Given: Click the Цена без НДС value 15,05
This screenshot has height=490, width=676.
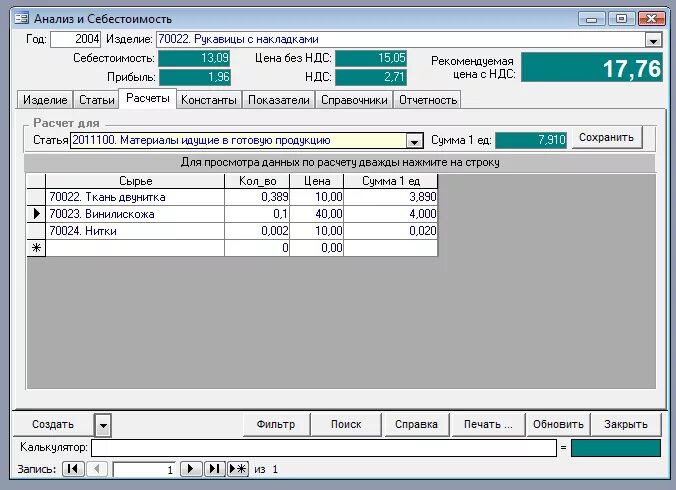Looking at the screenshot, I should point(371,58).
